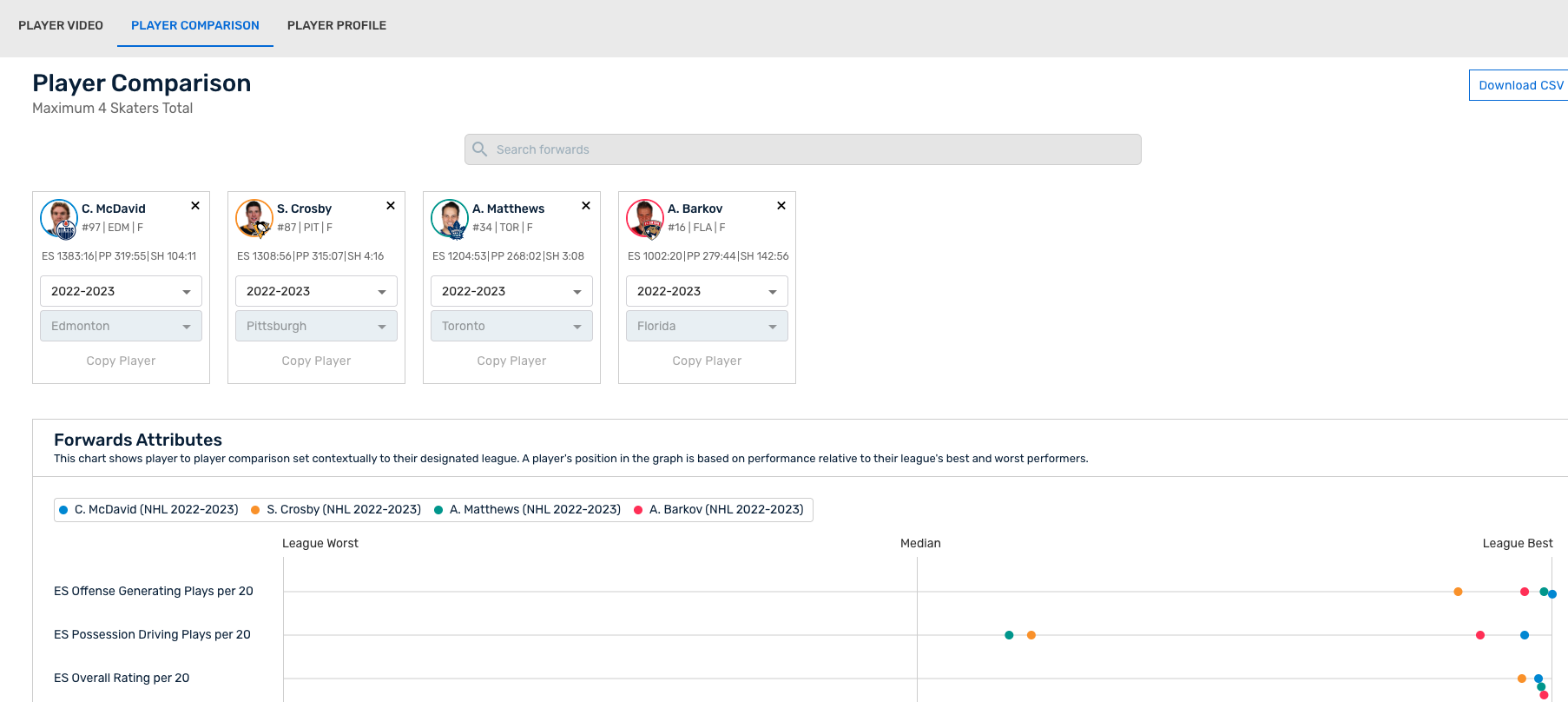Click C. McDavid's player avatar
Image resolution: width=1568 pixels, height=702 pixels.
tap(59, 218)
